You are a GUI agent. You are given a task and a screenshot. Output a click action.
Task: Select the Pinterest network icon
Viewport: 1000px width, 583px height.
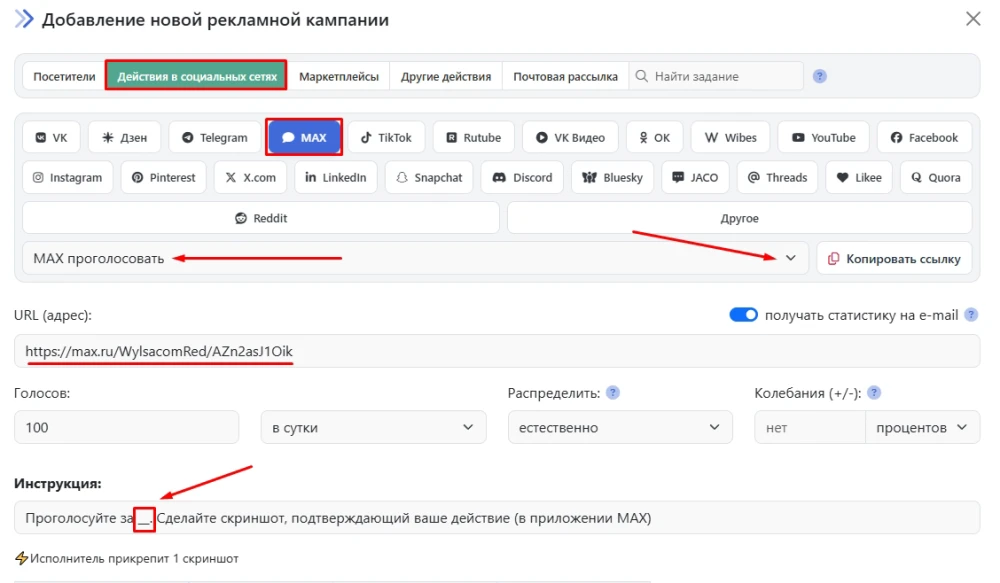pyautogui.click(x=163, y=177)
